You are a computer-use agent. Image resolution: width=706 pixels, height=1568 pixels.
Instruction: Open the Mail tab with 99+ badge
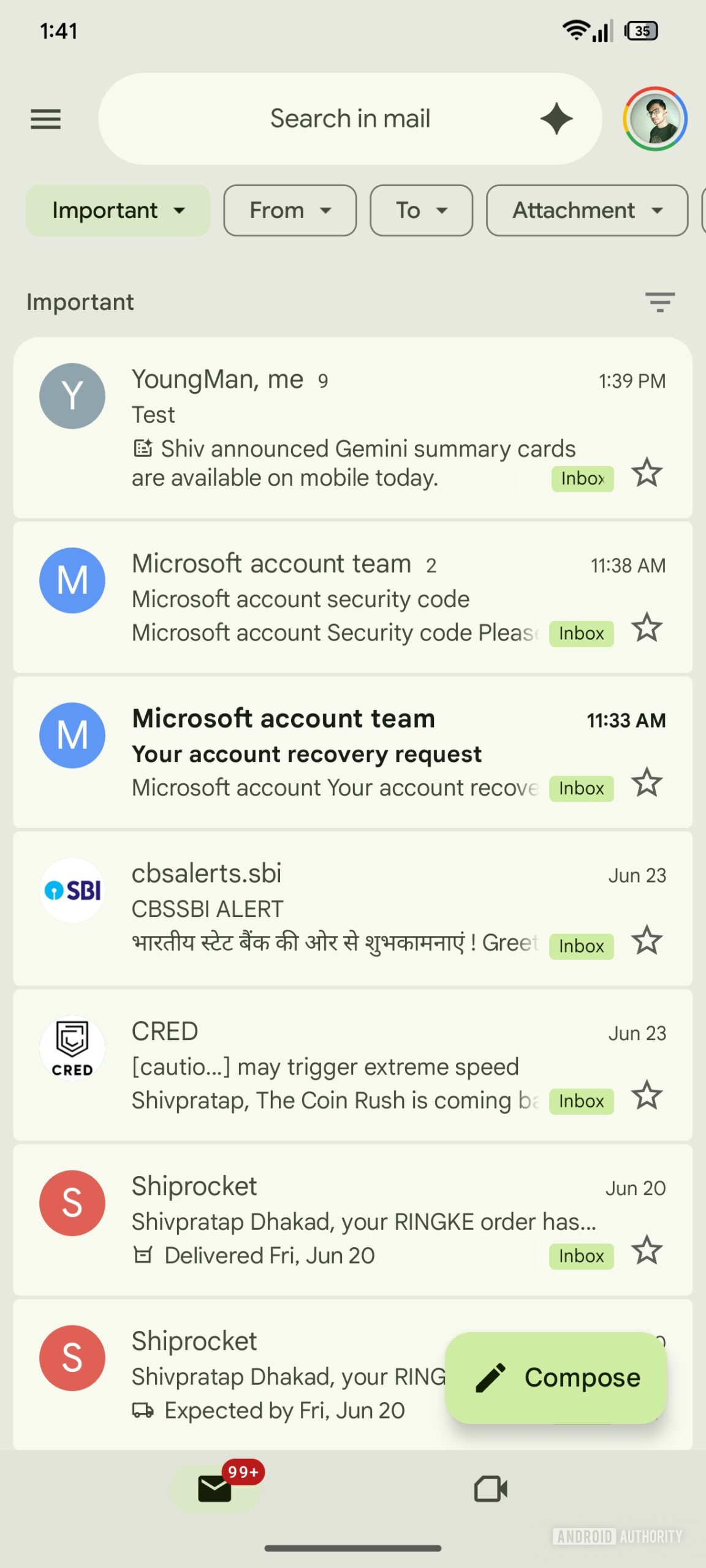click(215, 1488)
